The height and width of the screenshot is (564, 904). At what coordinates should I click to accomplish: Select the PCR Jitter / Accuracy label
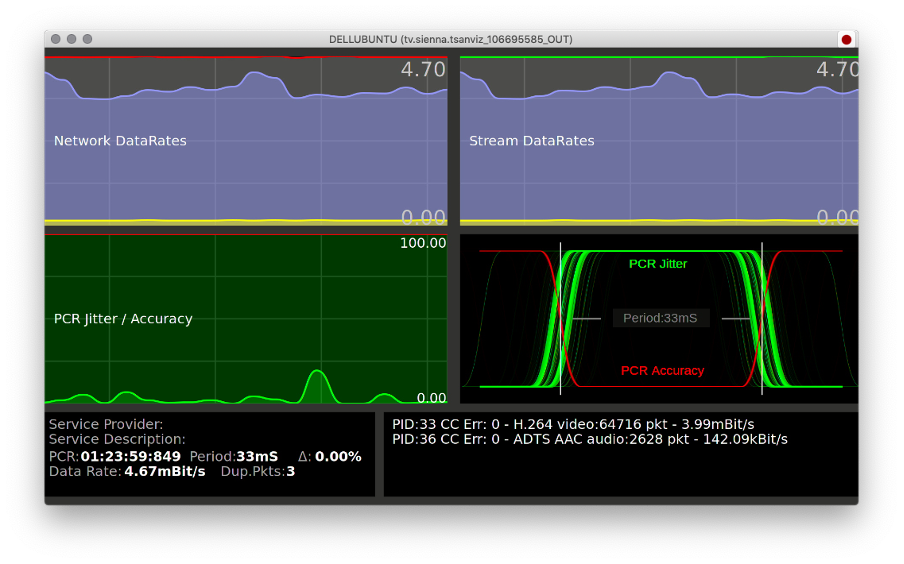pos(123,319)
